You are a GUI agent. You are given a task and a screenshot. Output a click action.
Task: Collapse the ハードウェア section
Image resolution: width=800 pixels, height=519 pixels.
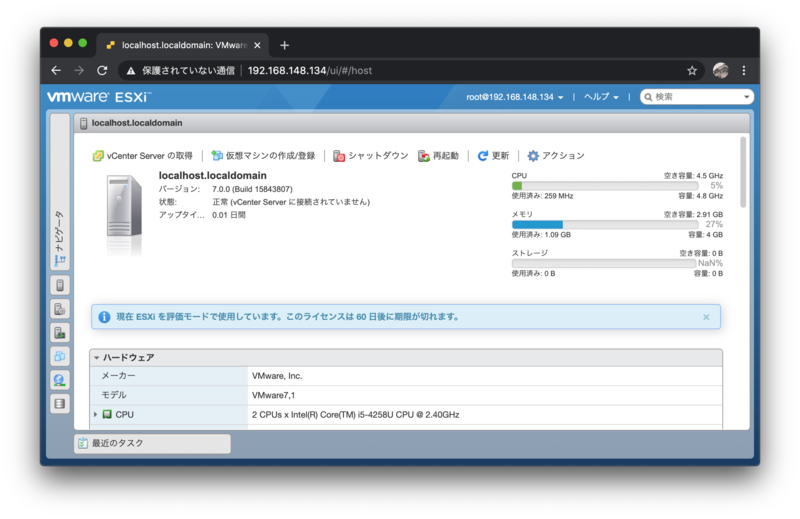click(96, 358)
